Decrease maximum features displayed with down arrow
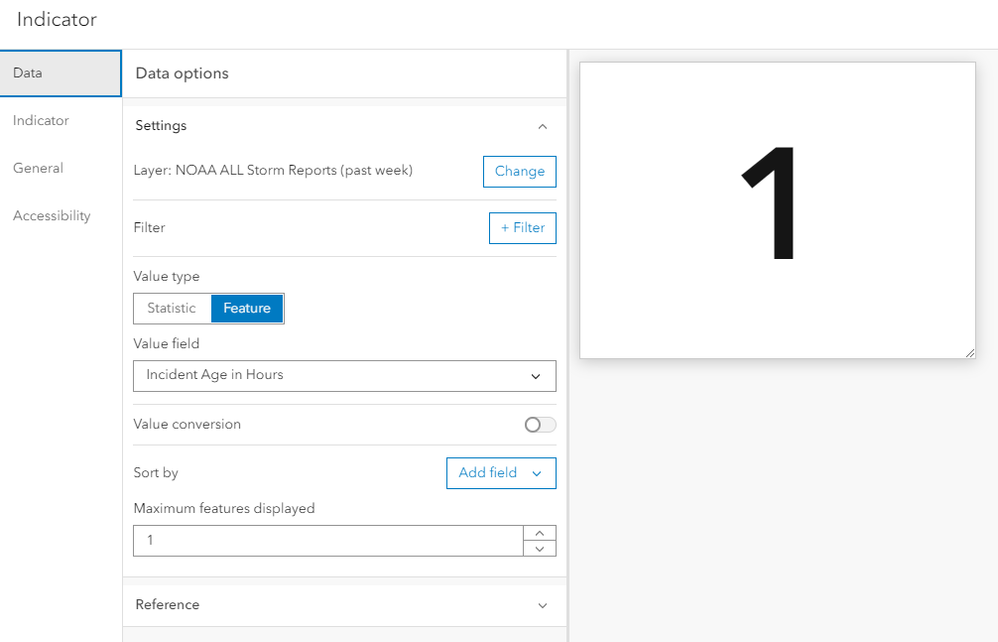The width and height of the screenshot is (998, 642). point(540,548)
